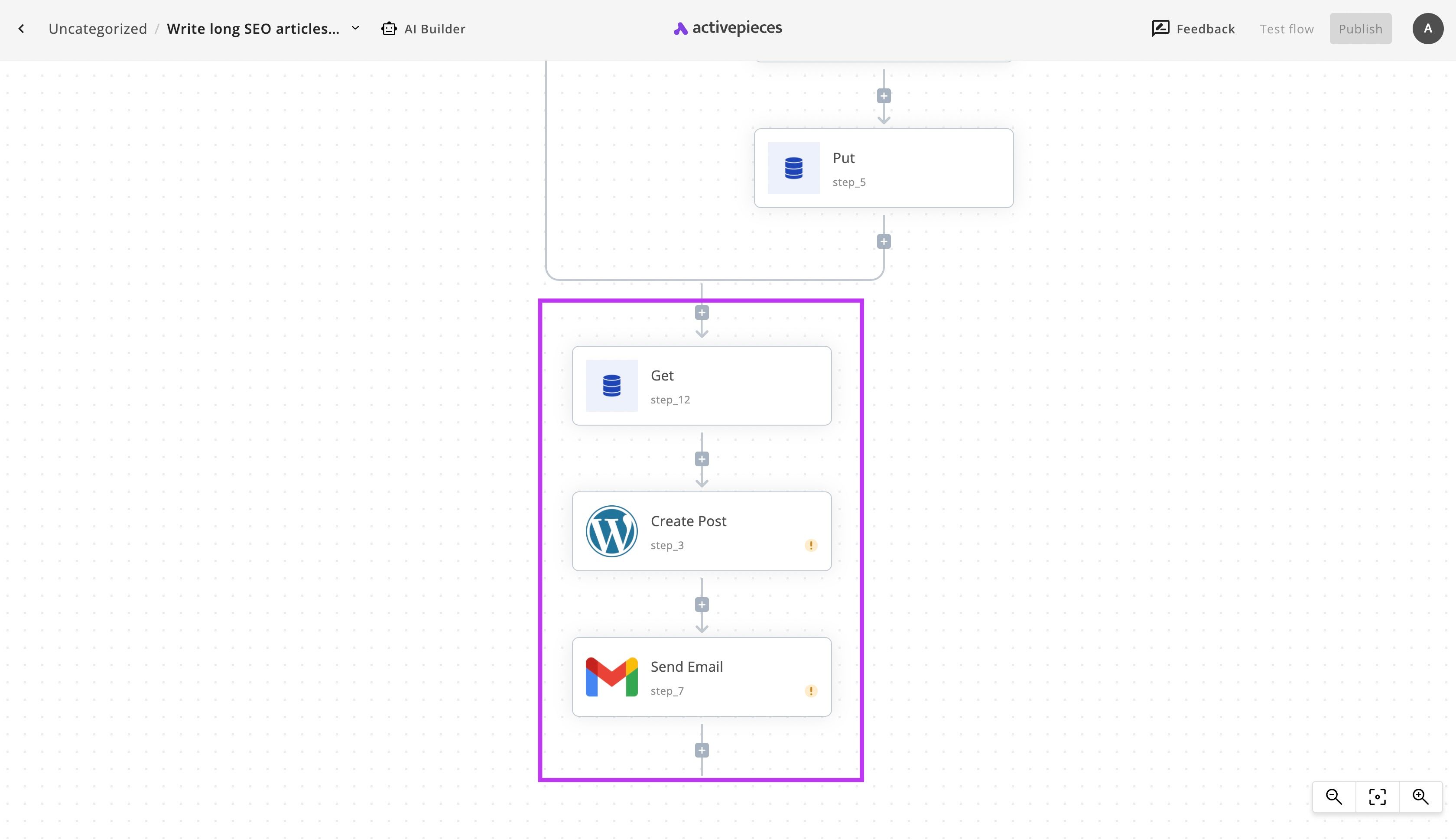The width and height of the screenshot is (1456, 839).
Task: Click the step_5 label text
Action: click(849, 183)
